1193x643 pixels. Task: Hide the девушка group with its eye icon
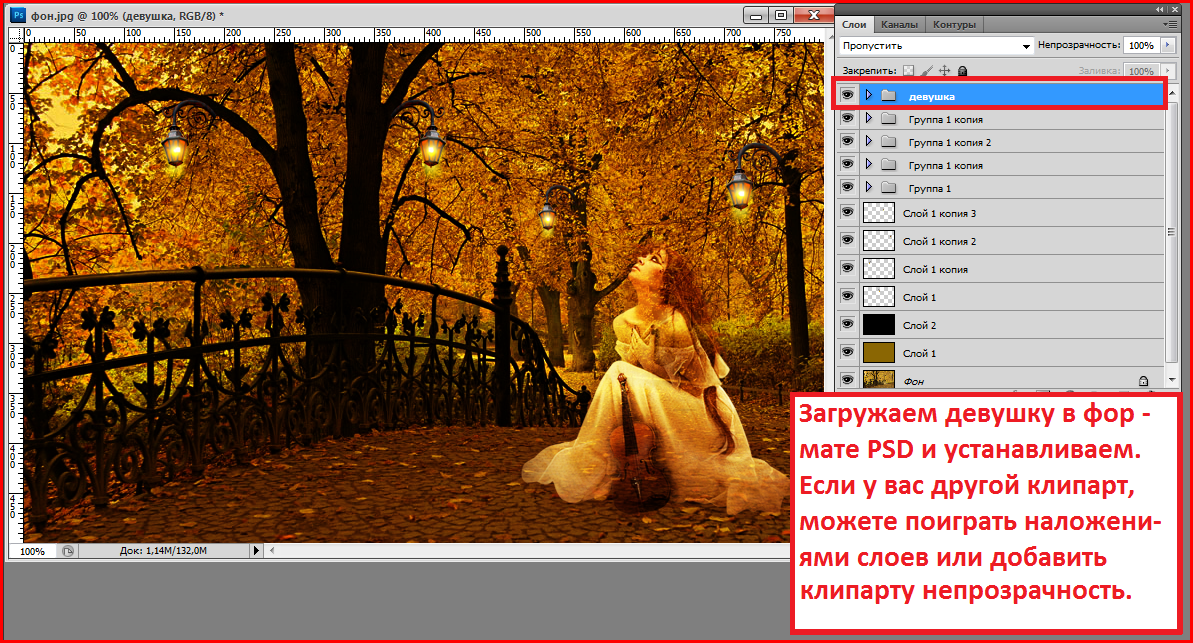[x=847, y=96]
